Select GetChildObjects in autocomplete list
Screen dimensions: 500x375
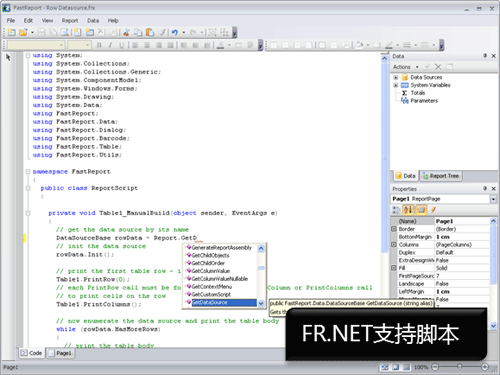coord(210,255)
